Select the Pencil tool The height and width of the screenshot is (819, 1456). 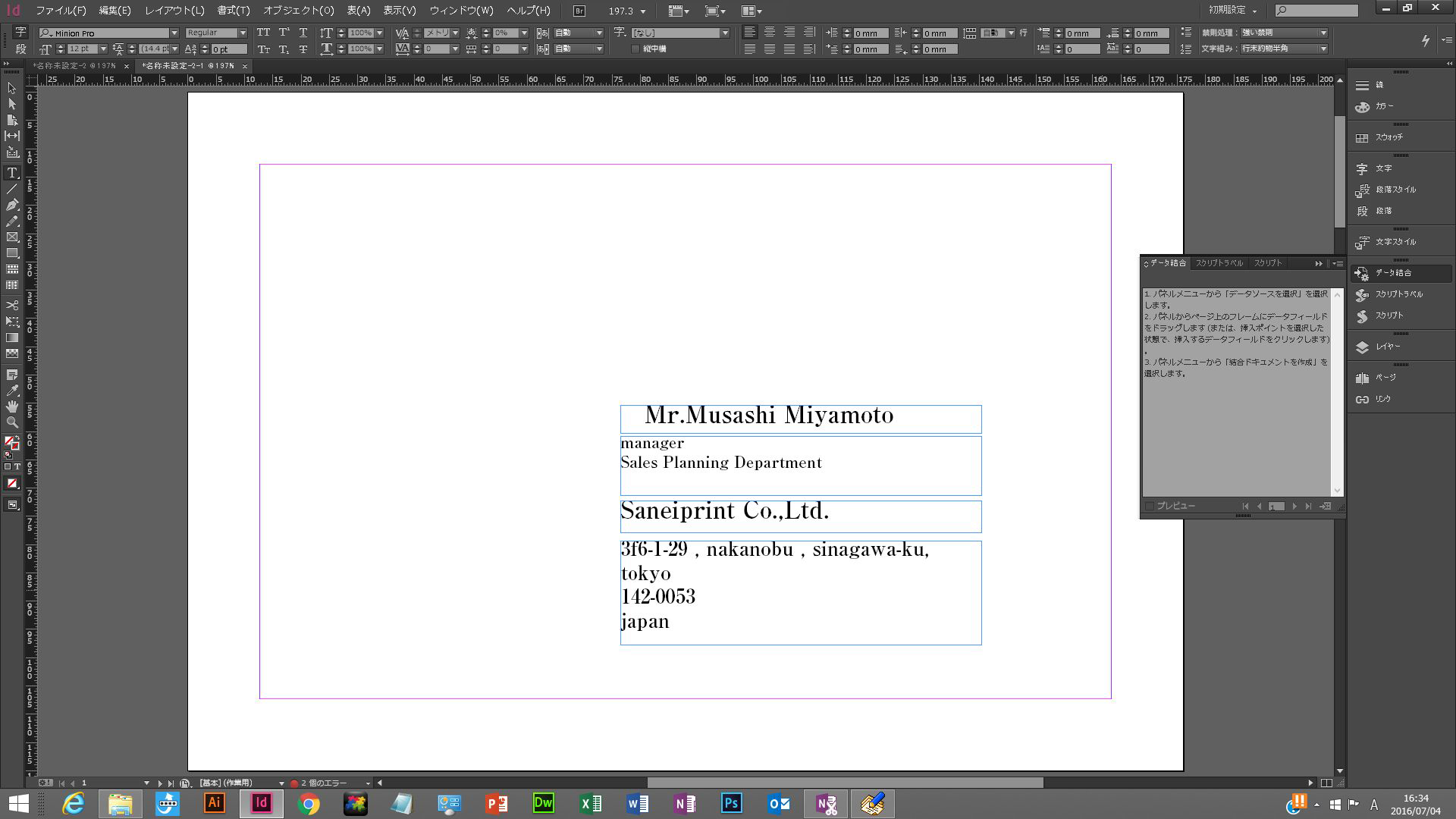click(11, 221)
